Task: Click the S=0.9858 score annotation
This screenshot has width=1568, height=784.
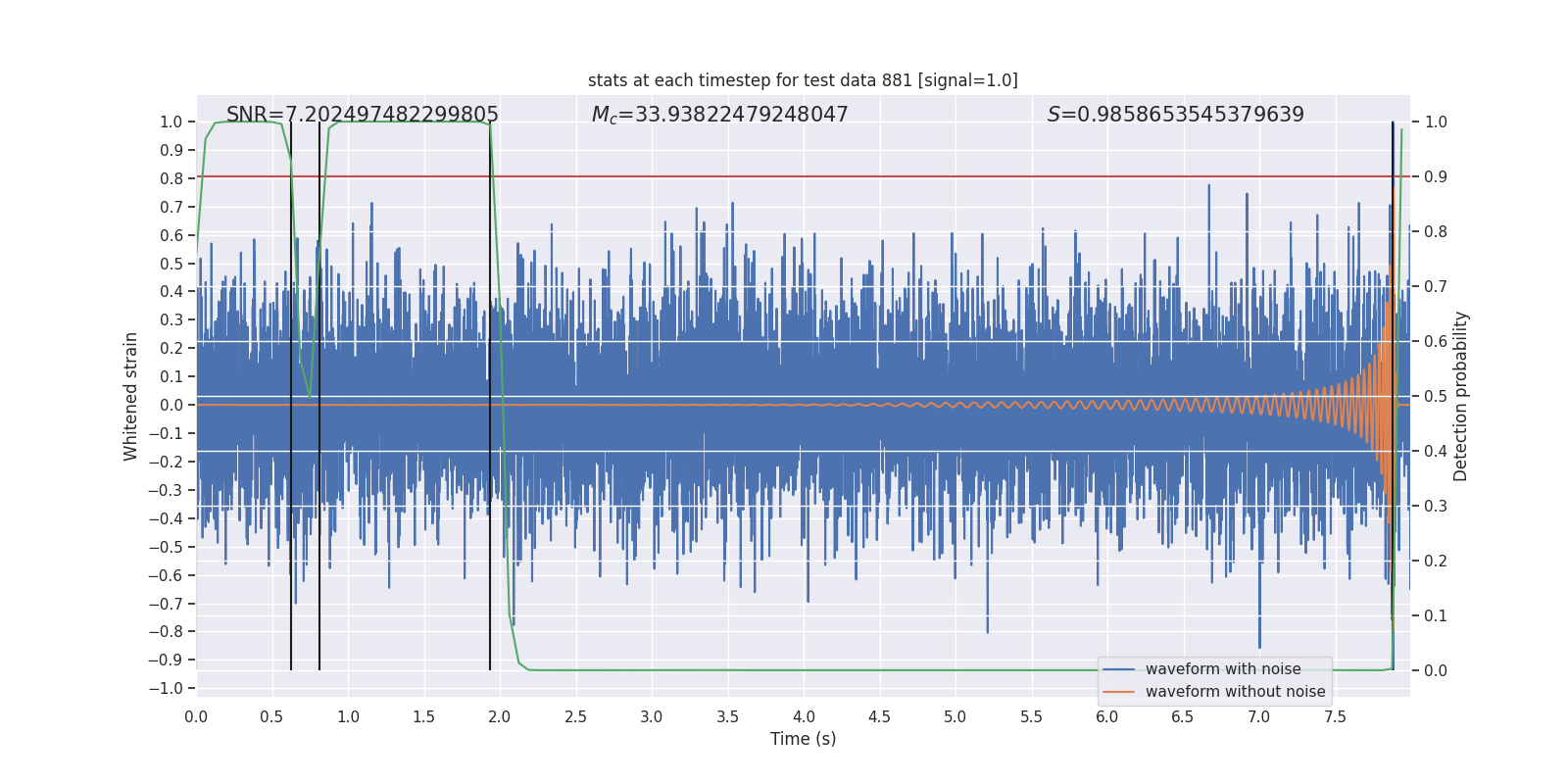Action: tap(1175, 115)
